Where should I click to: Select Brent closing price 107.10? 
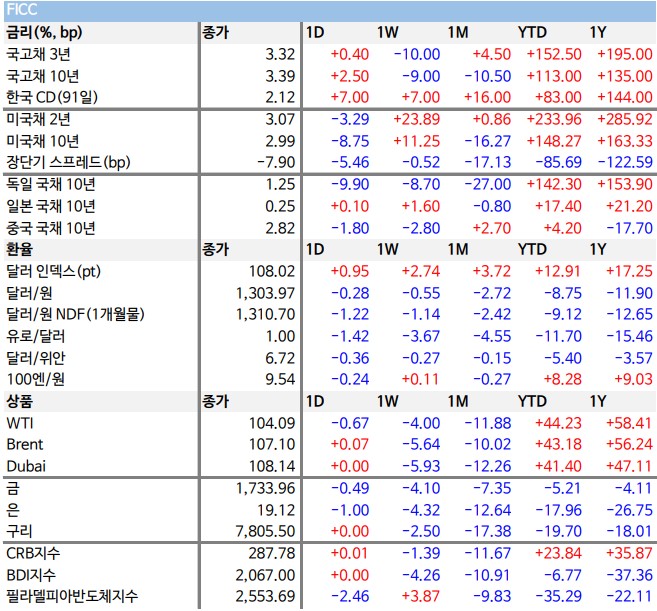click(x=272, y=444)
